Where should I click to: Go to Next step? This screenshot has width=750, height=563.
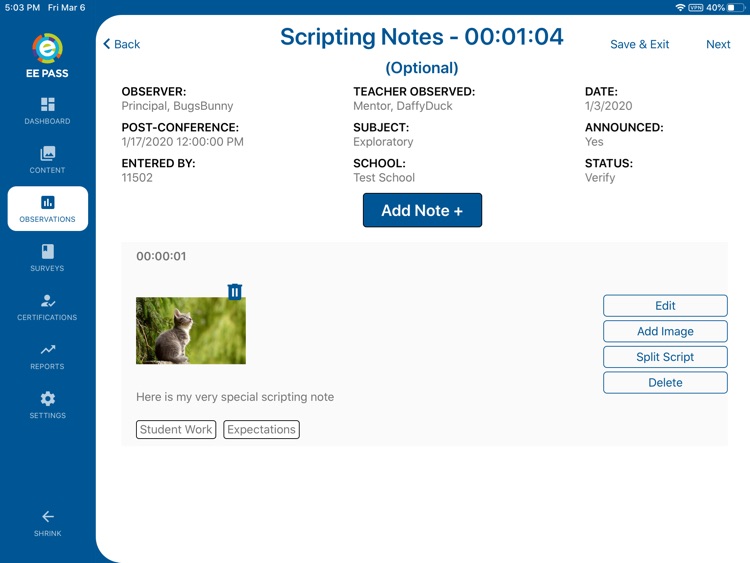click(718, 44)
